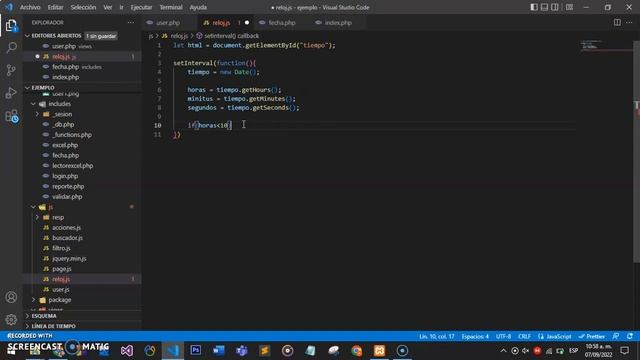
Task: Switch to the fecha.php editor tab
Action: (282, 22)
